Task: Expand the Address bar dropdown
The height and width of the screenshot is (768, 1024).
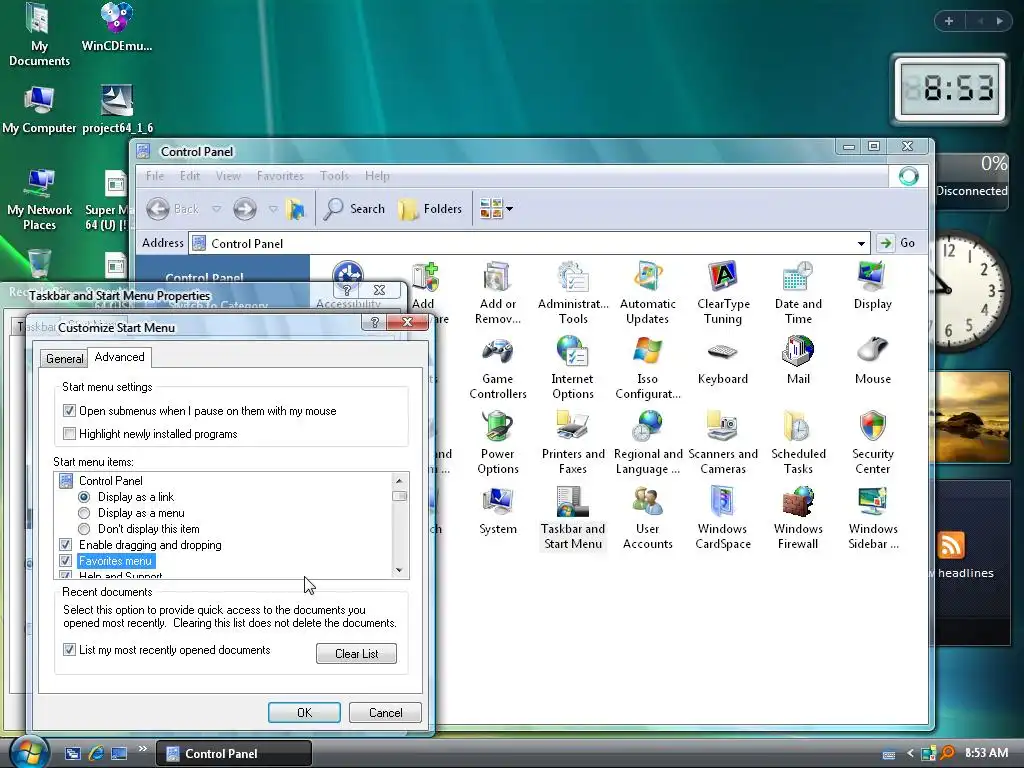Action: click(x=861, y=244)
